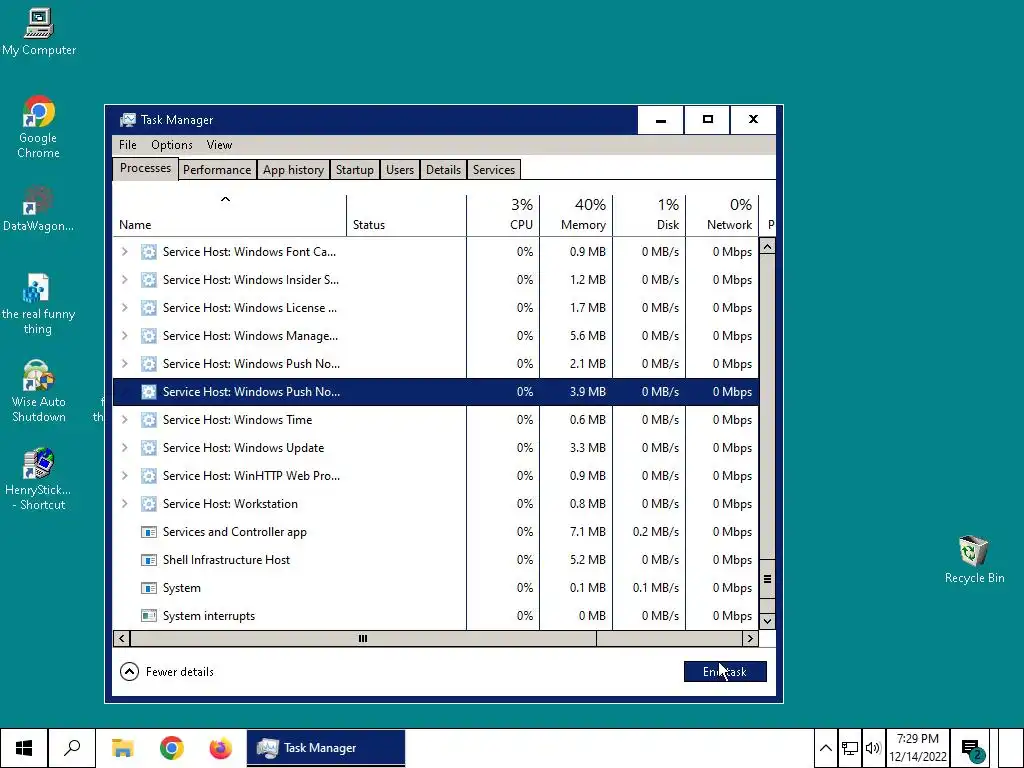Screen dimensions: 1024x768
Task: Click the 7.1 MB memory cell
Action: pos(576,532)
